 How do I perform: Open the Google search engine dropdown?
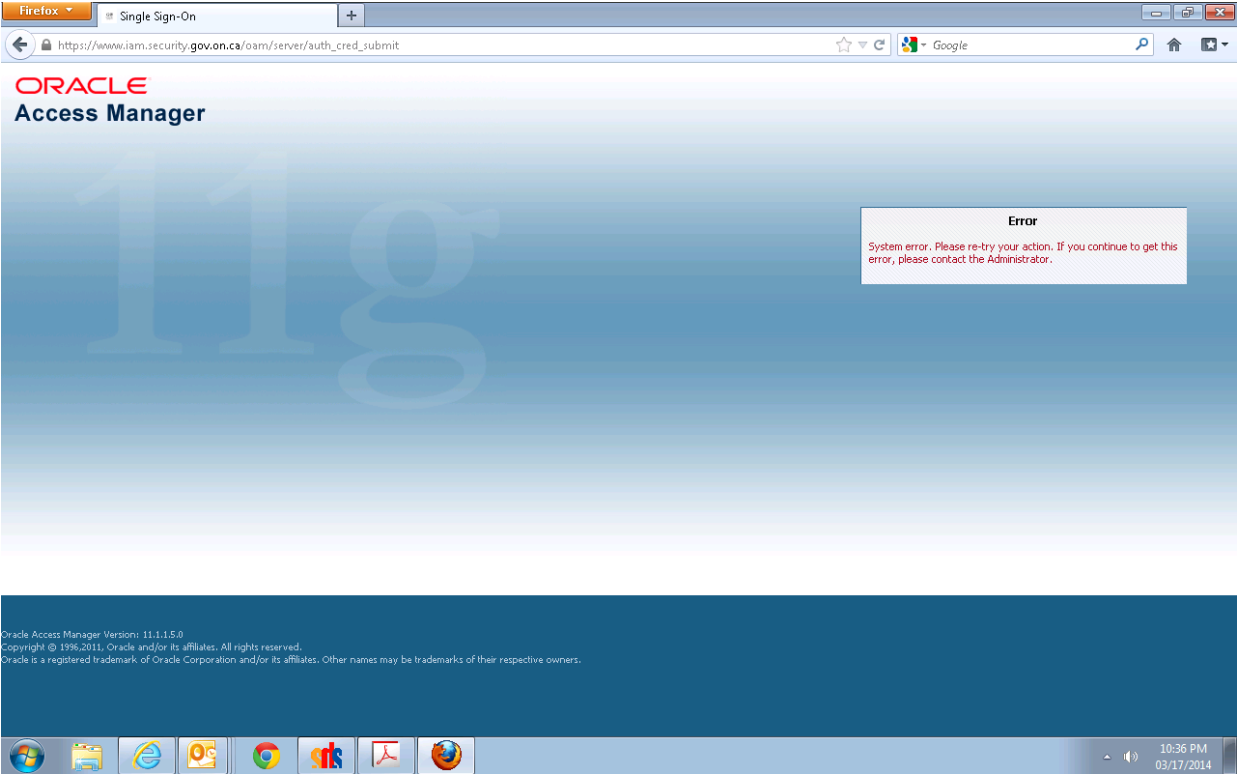[914, 45]
